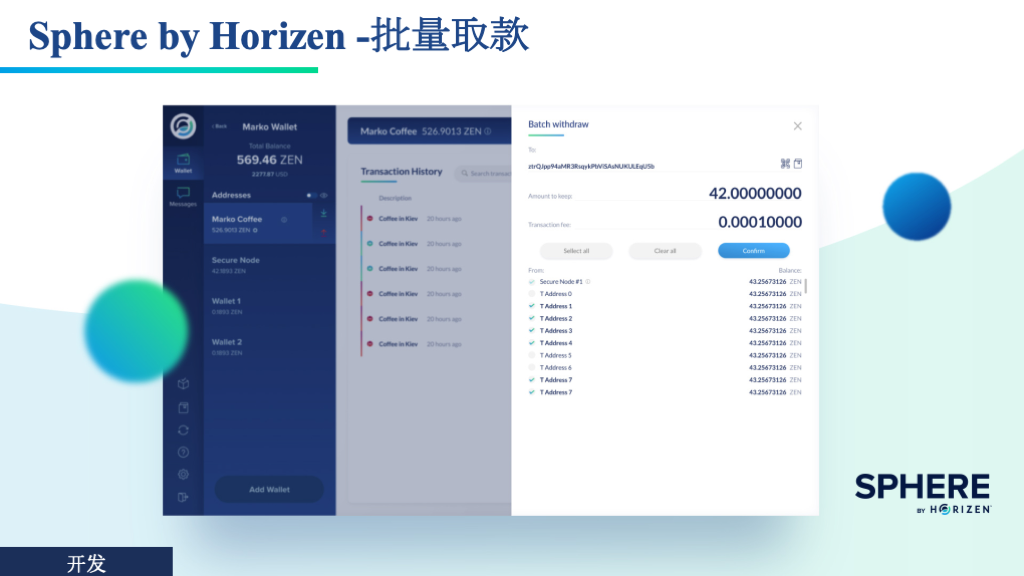Toggle the eye icon in Addresses header
This screenshot has height=576, width=1024.
[324, 195]
